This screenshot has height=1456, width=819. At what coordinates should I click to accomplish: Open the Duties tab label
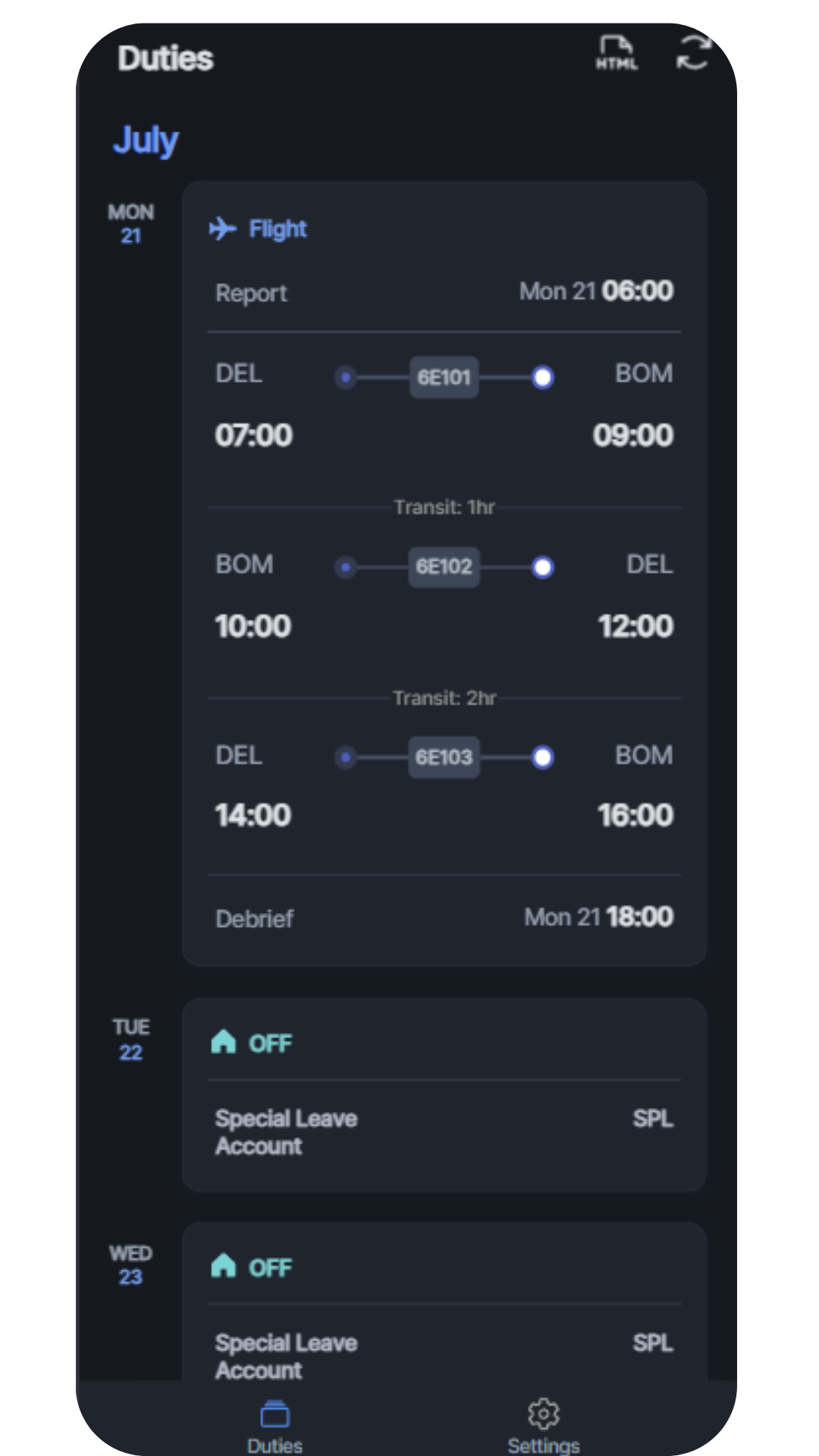[x=275, y=1445]
